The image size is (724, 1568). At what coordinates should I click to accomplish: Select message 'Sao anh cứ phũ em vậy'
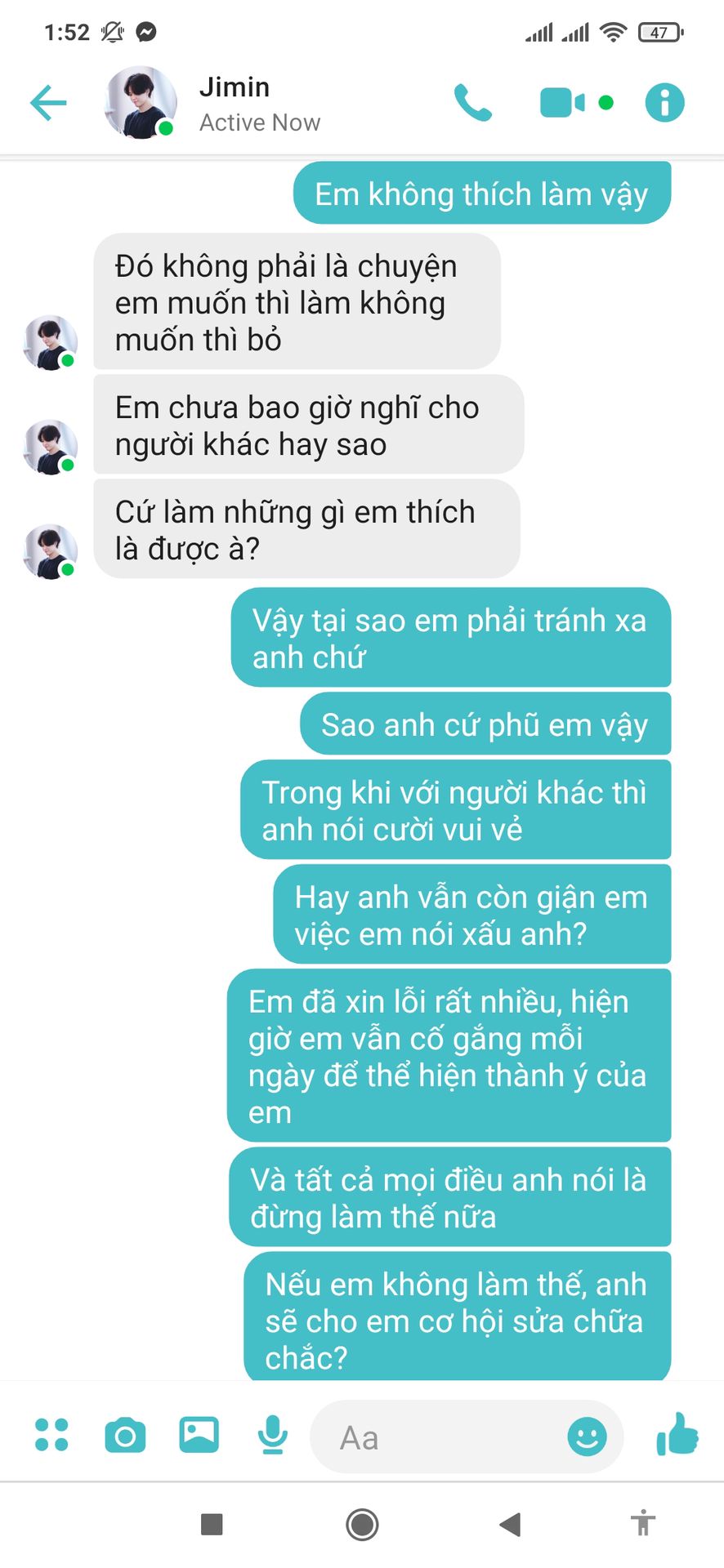[485, 724]
